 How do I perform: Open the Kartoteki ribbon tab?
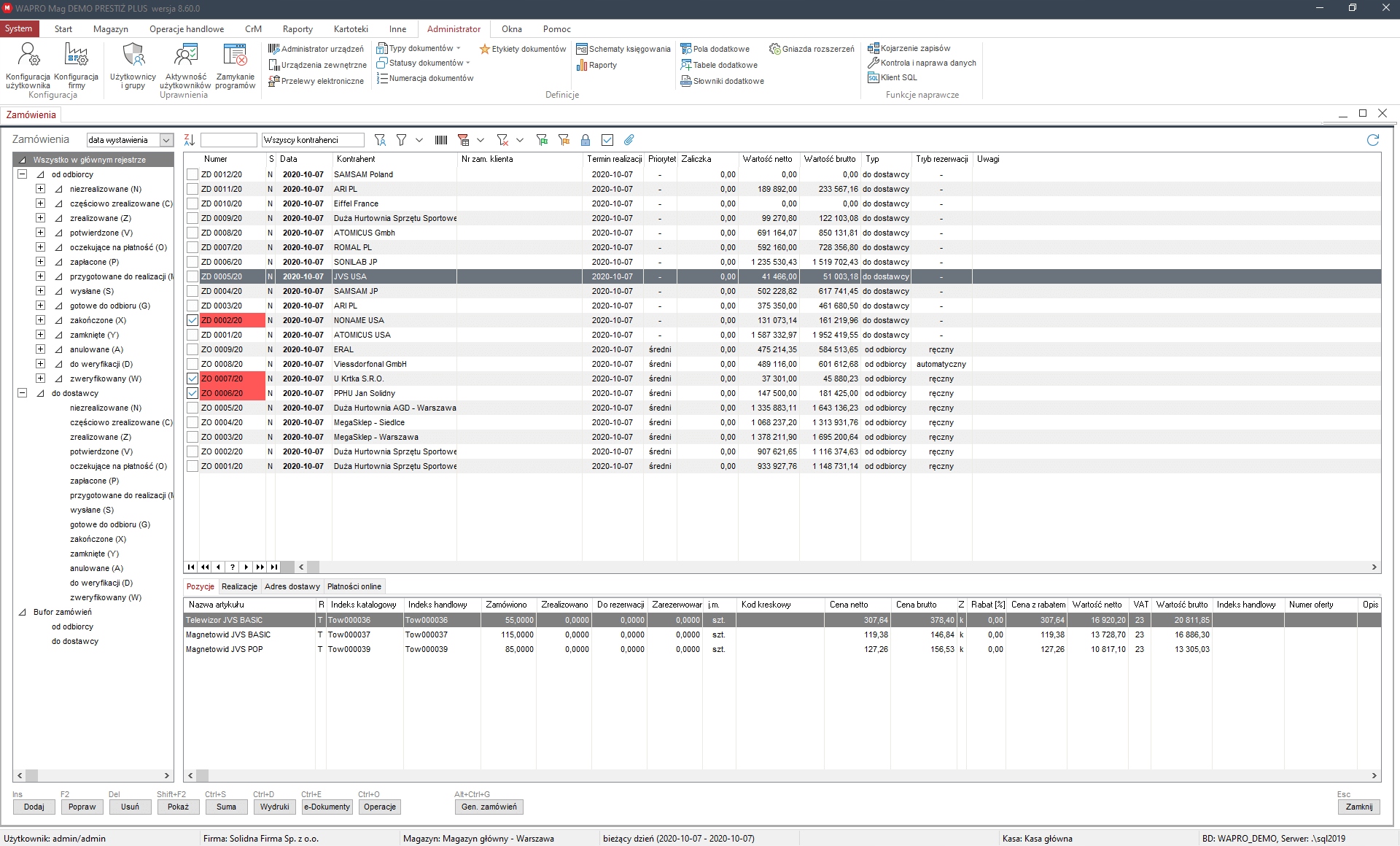[x=351, y=29]
